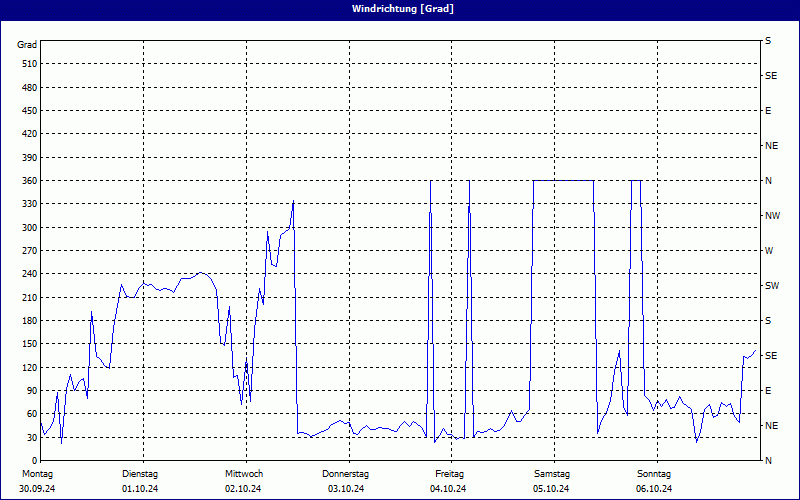
Task: Click the chart title 'Windrichtung [Grad]'
Action: [403, 9]
